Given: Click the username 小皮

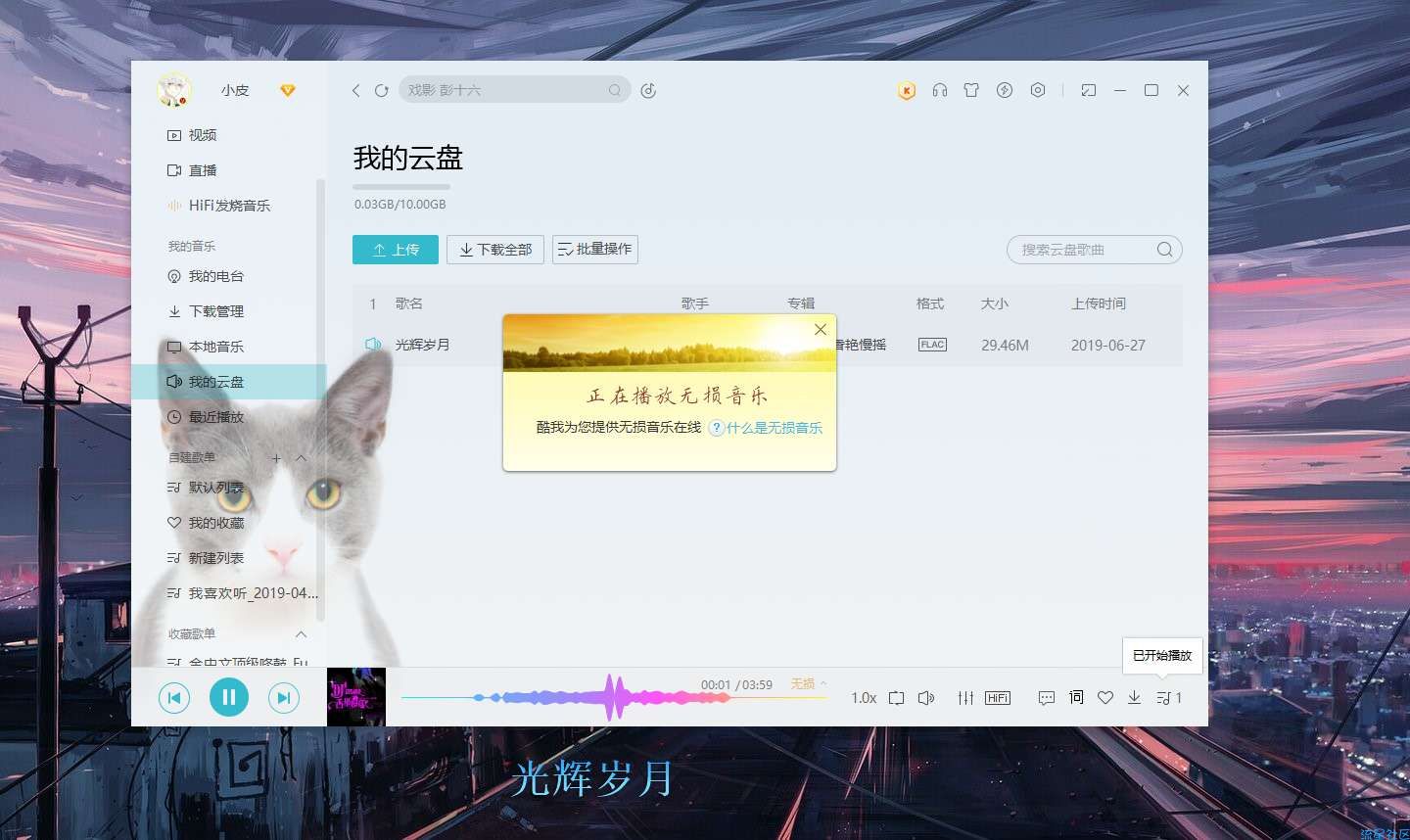Looking at the screenshot, I should [x=235, y=90].
